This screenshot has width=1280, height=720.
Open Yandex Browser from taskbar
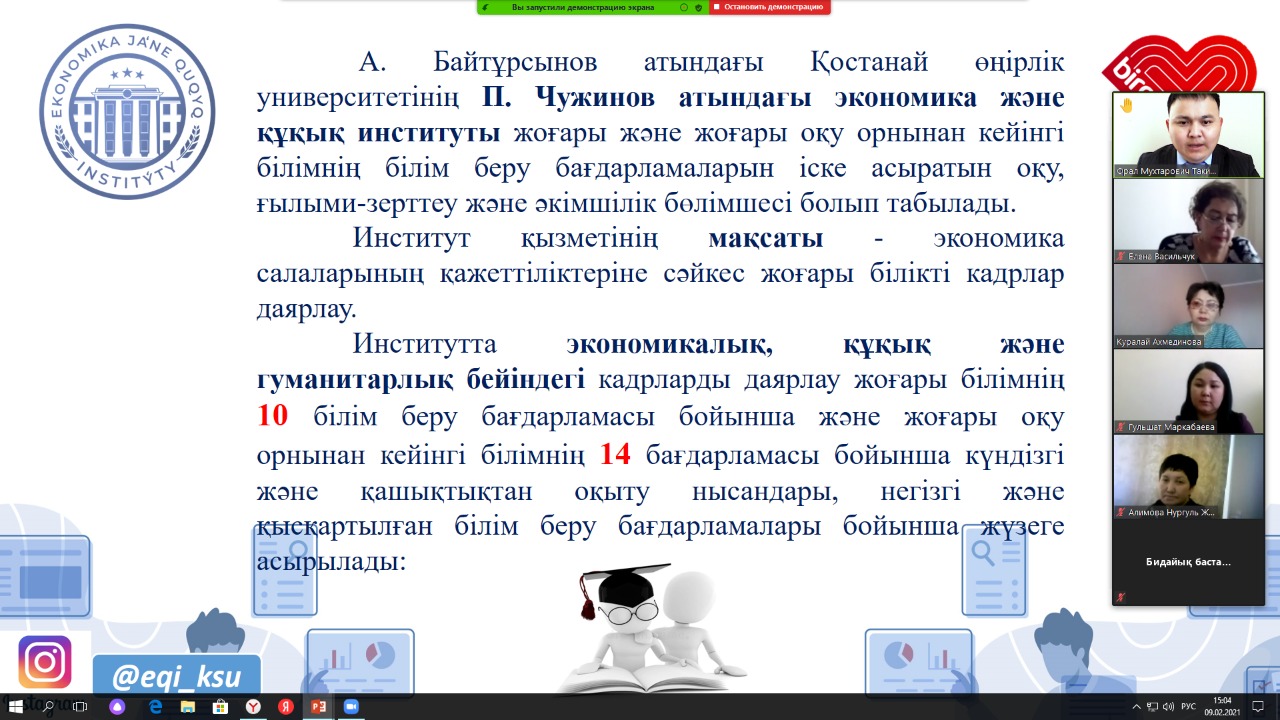pyautogui.click(x=254, y=706)
